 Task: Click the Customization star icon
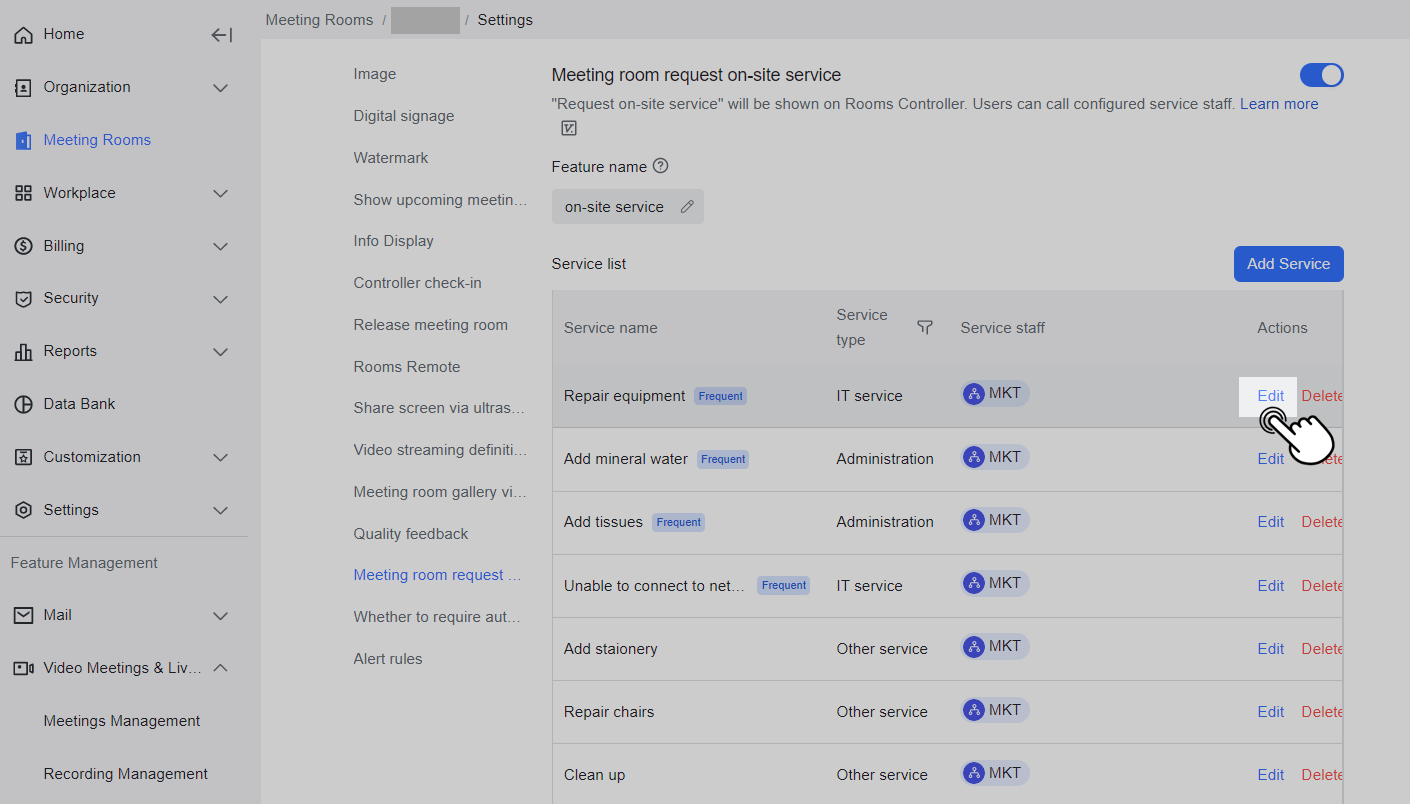point(23,457)
